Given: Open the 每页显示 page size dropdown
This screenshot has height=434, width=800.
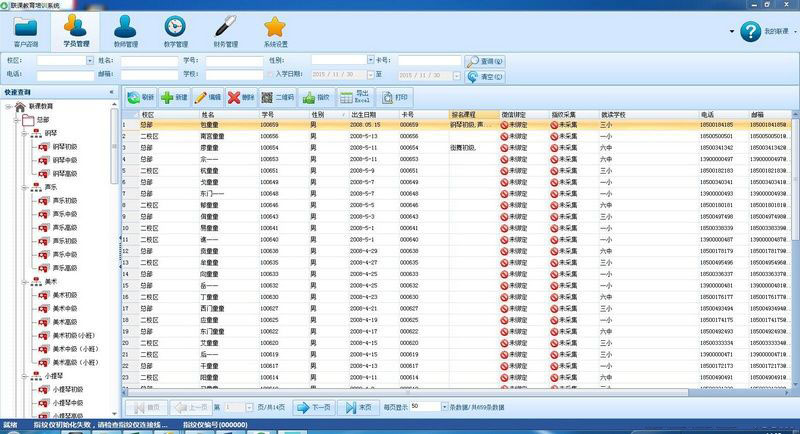Looking at the screenshot, I should click(444, 407).
